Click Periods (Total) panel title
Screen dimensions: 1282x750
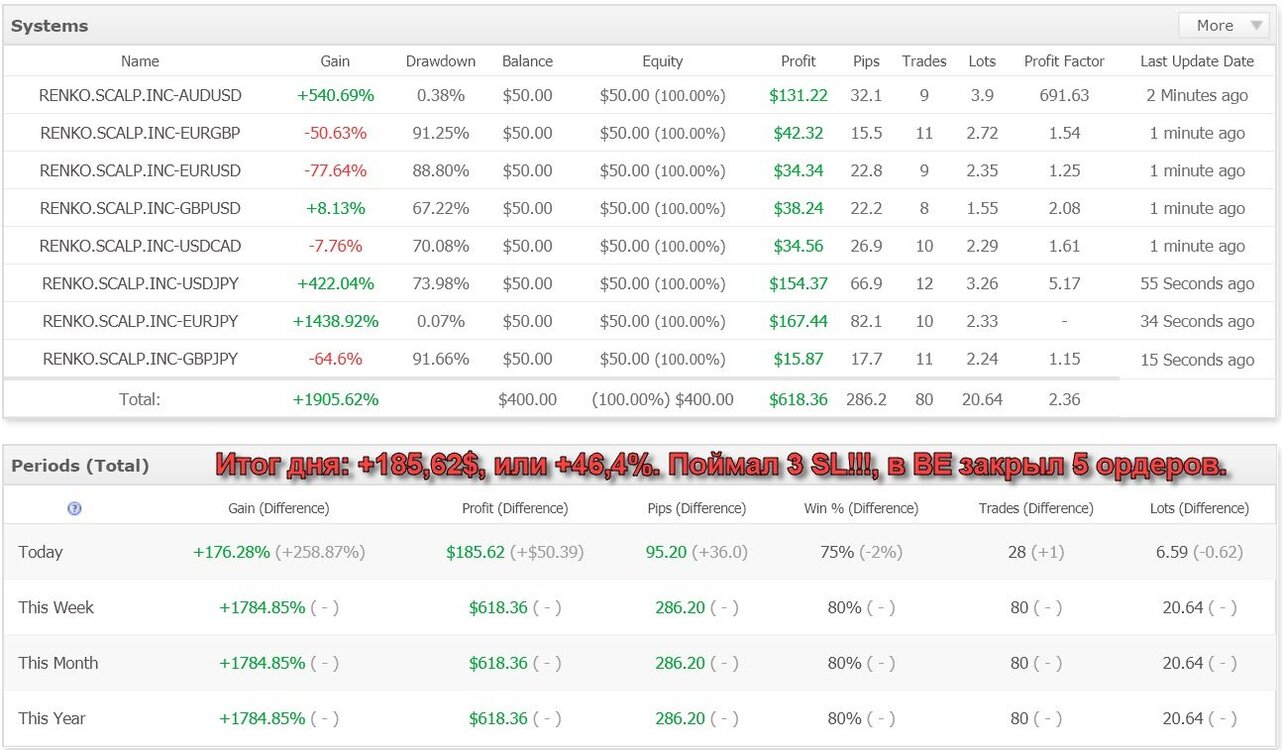coord(80,465)
